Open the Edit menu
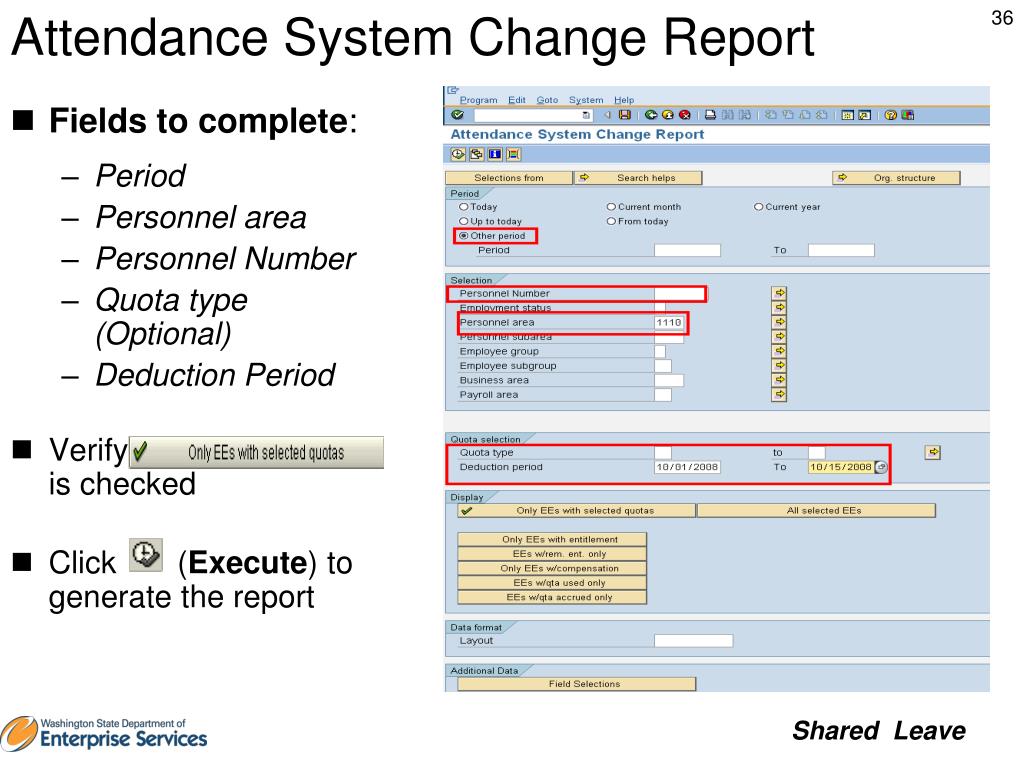The width and height of the screenshot is (1024, 768). (x=517, y=100)
